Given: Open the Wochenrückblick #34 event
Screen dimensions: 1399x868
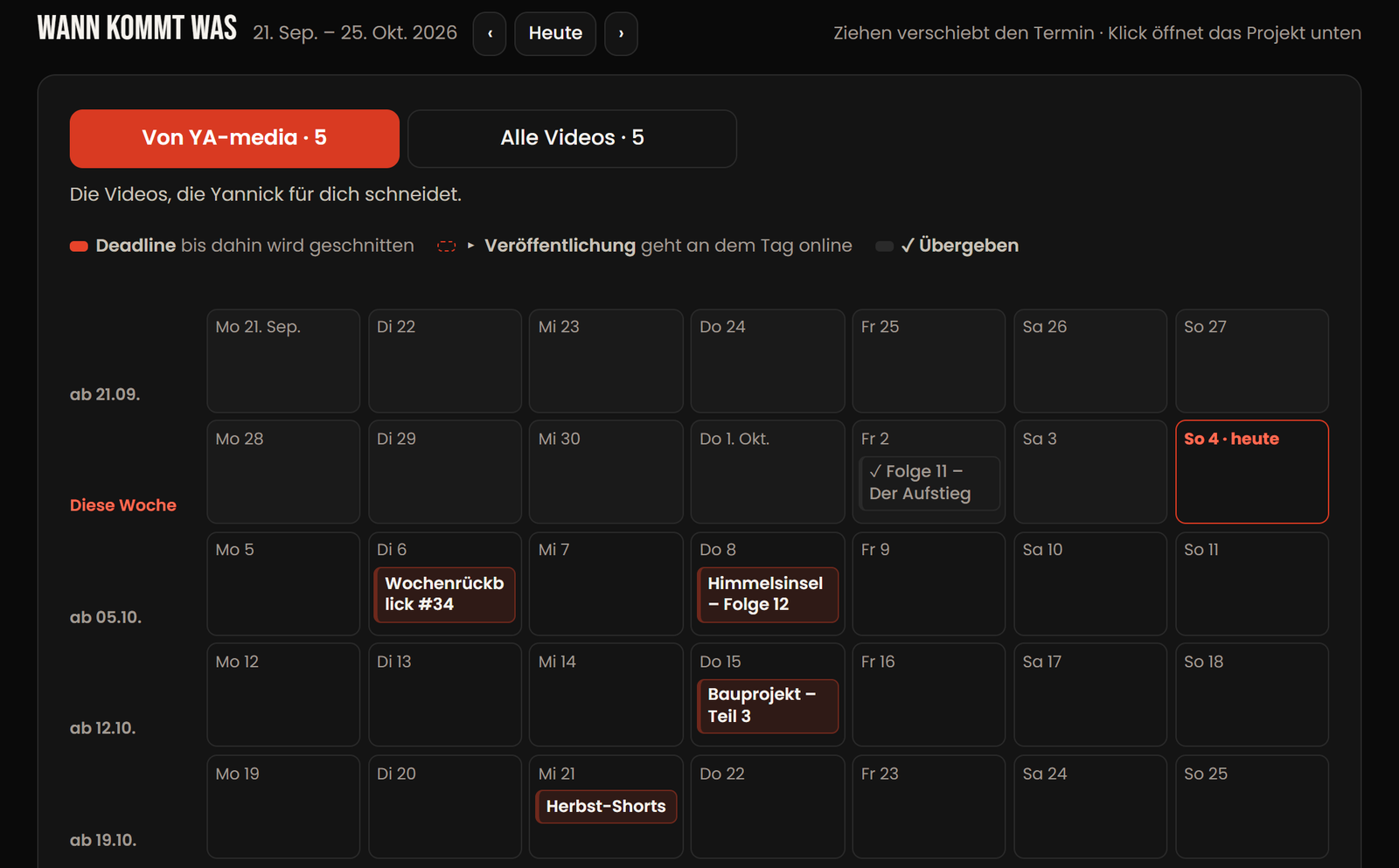Looking at the screenshot, I should tap(444, 594).
